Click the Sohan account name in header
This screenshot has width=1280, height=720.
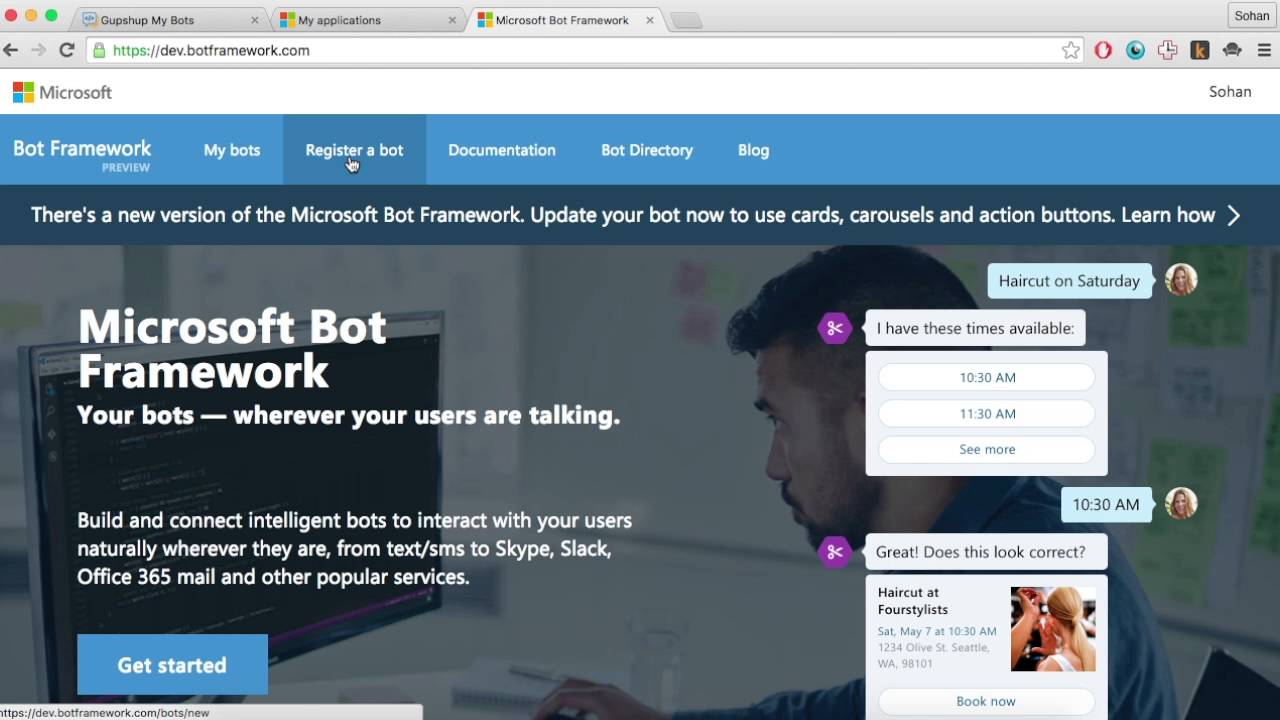[1230, 92]
